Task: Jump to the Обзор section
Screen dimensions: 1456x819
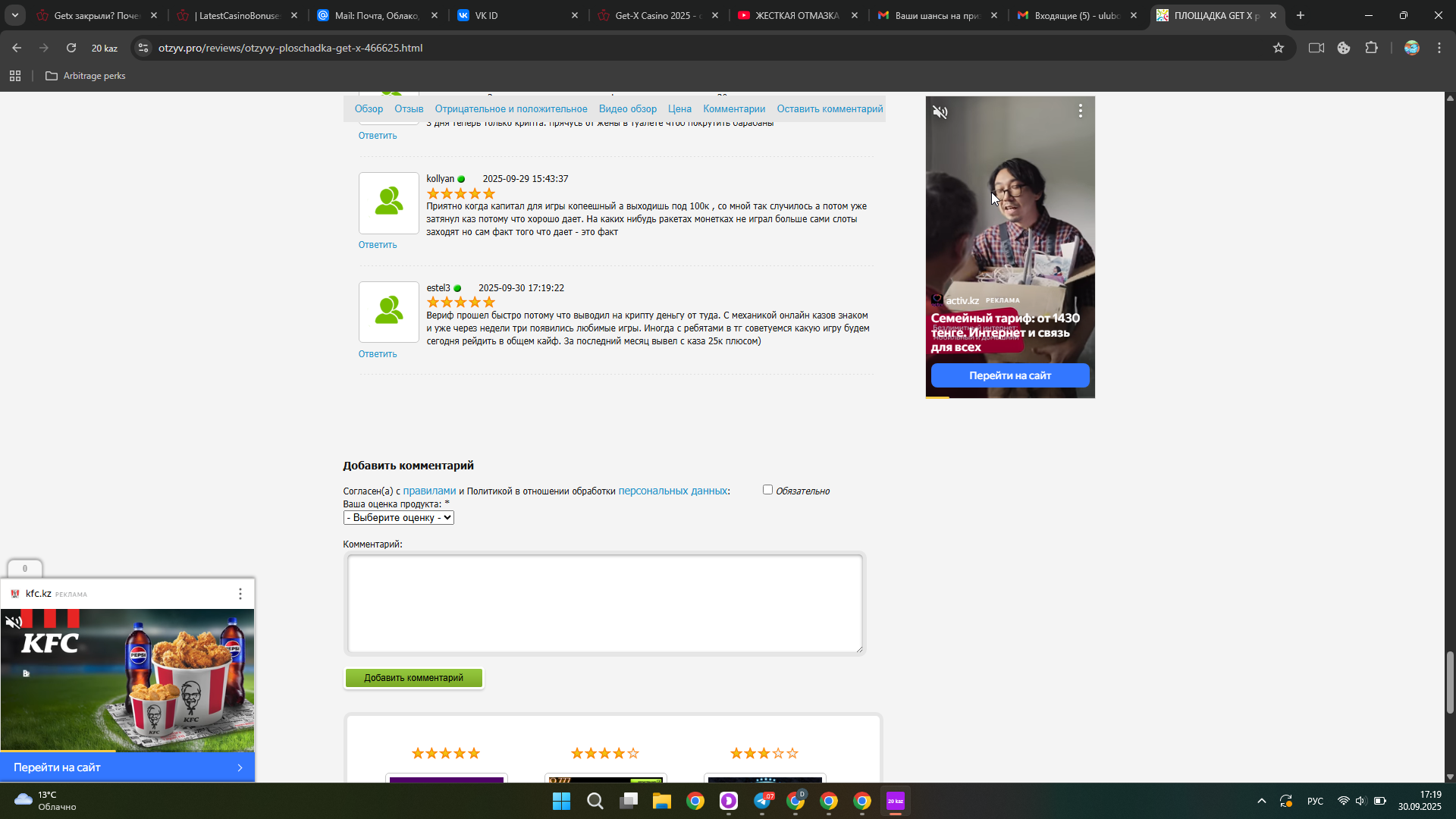Action: pyautogui.click(x=369, y=109)
